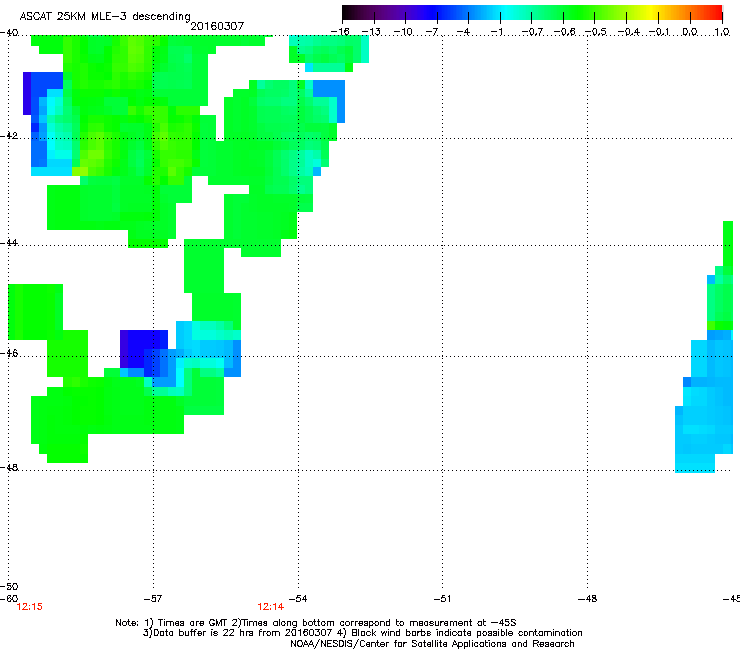This screenshot has width=740, height=650.
Task: Click the colorbar label -0.6
Action: point(564,32)
